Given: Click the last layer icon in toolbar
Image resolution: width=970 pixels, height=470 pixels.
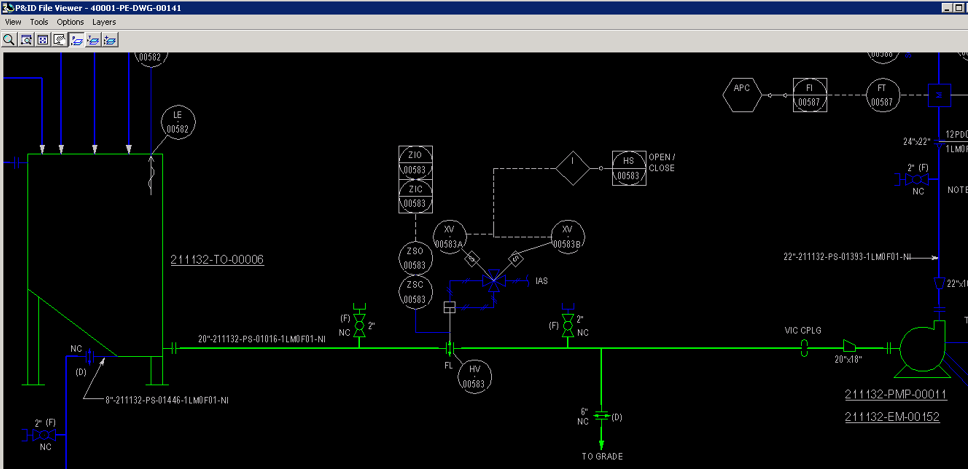Looking at the screenshot, I should pos(110,40).
